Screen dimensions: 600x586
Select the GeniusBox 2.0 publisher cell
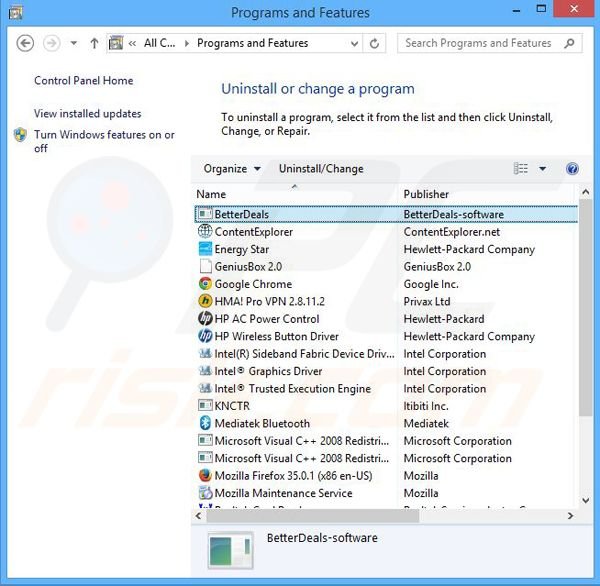tap(437, 266)
